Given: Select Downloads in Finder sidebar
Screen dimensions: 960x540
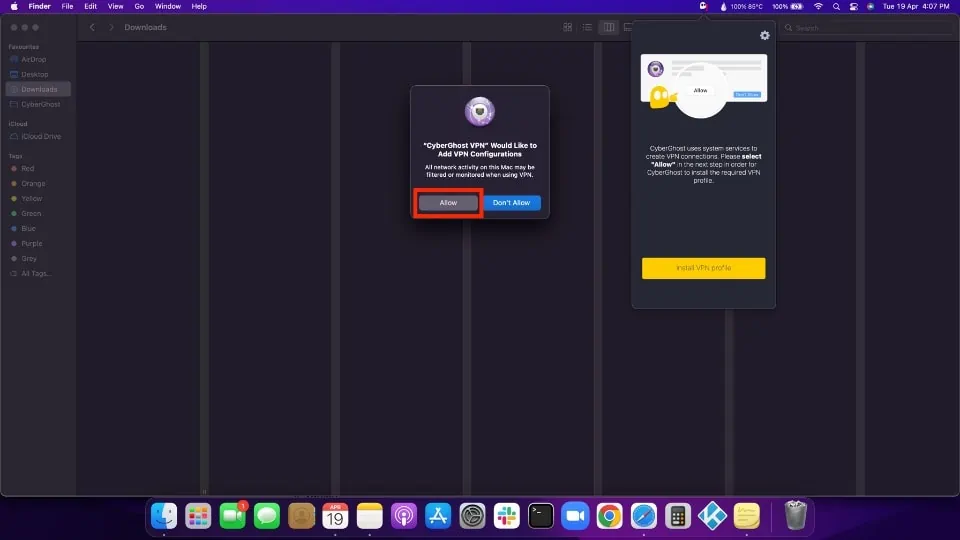Looking at the screenshot, I should pos(38,89).
